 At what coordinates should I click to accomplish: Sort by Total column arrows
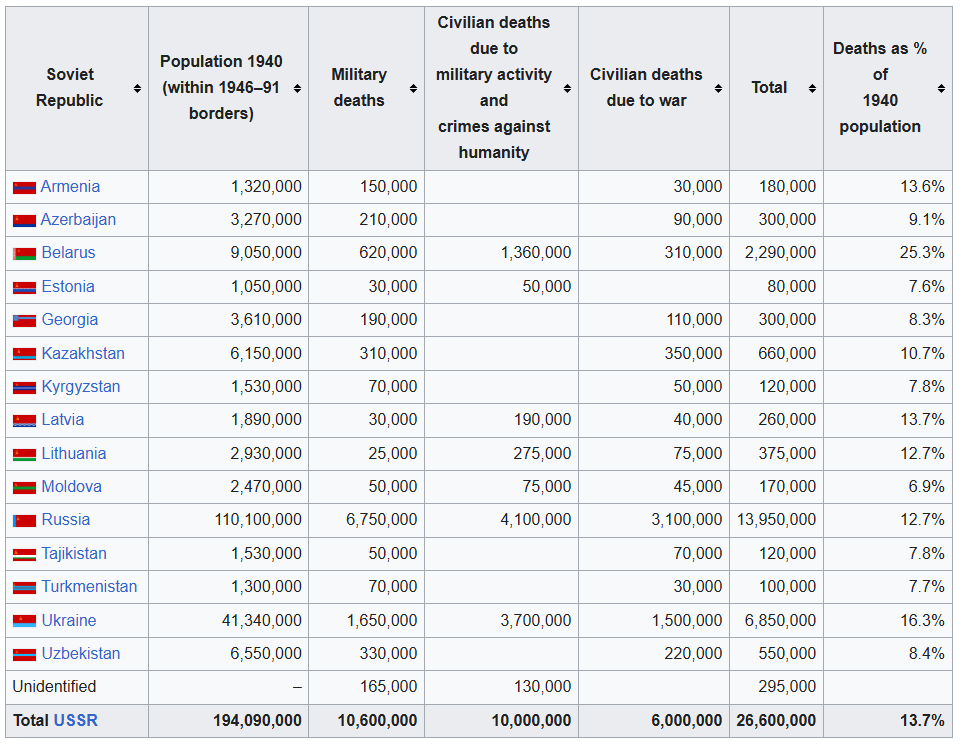coord(812,88)
